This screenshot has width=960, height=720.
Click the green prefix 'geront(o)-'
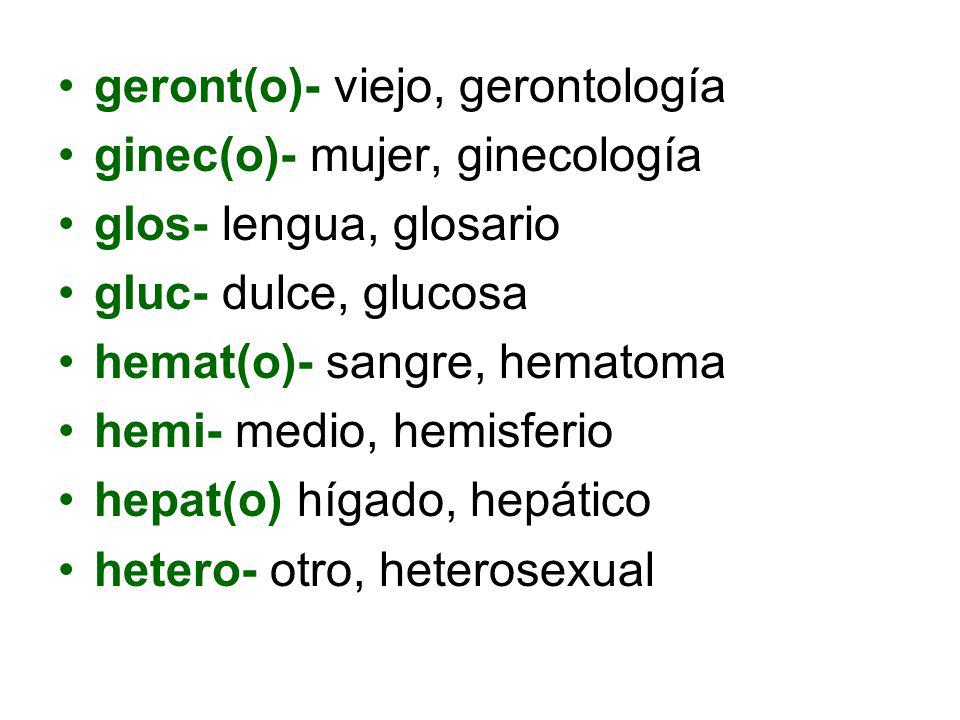pos(208,88)
